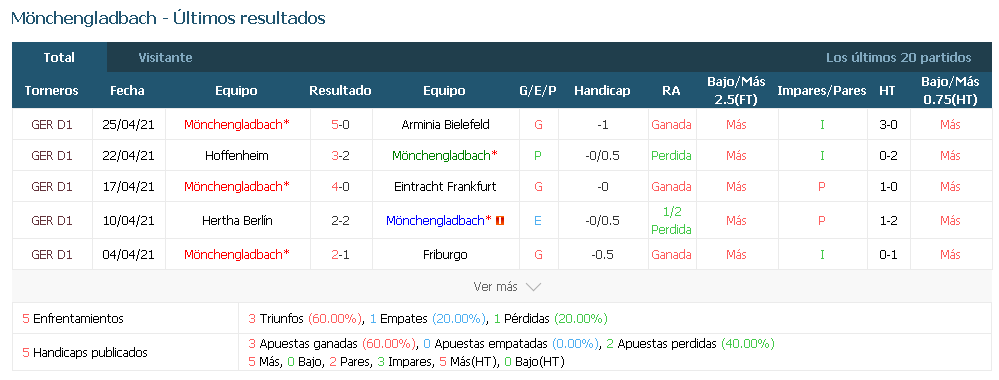Click the Eintracht Frankfurt team name
The width and height of the screenshot is (999, 380).
tap(445, 187)
